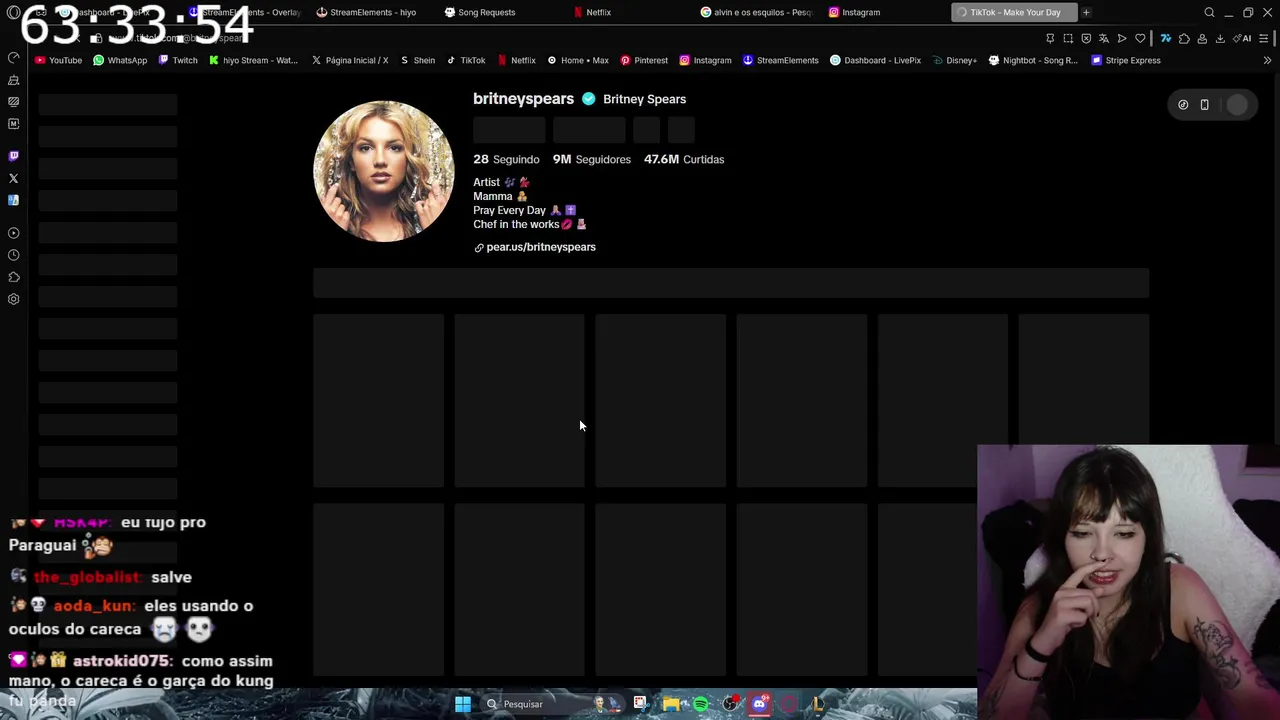Open the Pinterest bookmark
The image size is (1280, 720).
[644, 60]
